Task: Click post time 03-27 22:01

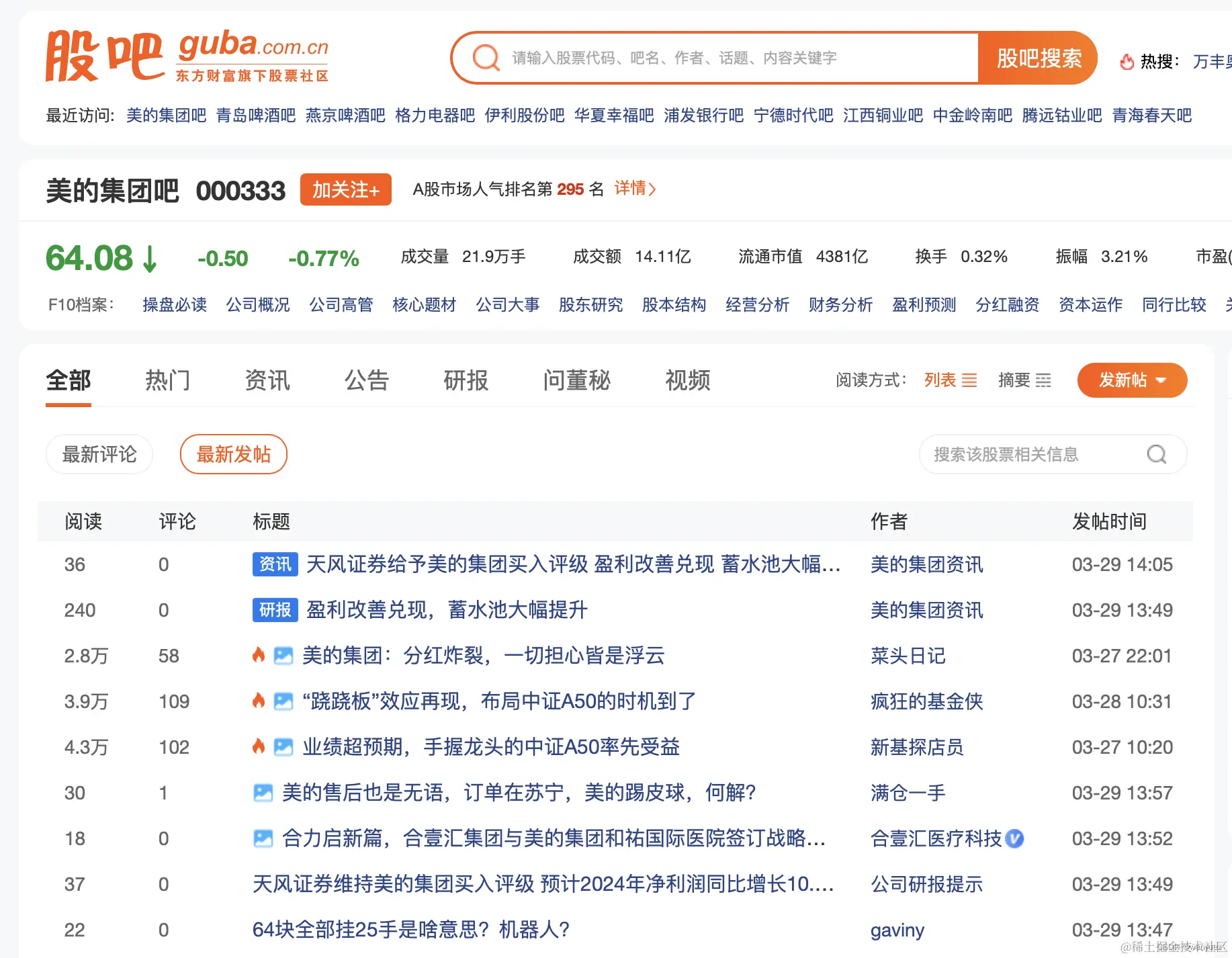Action: [x=1123, y=656]
